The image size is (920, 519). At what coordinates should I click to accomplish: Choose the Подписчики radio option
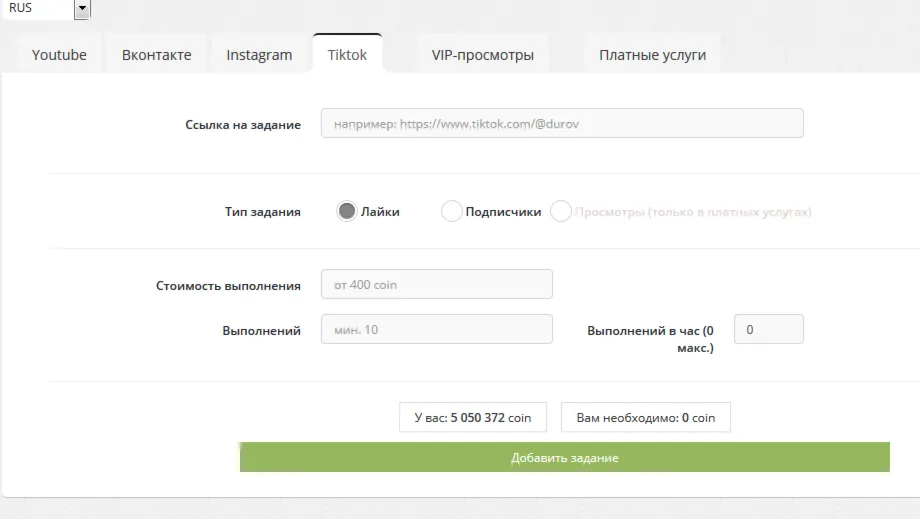tap(451, 211)
